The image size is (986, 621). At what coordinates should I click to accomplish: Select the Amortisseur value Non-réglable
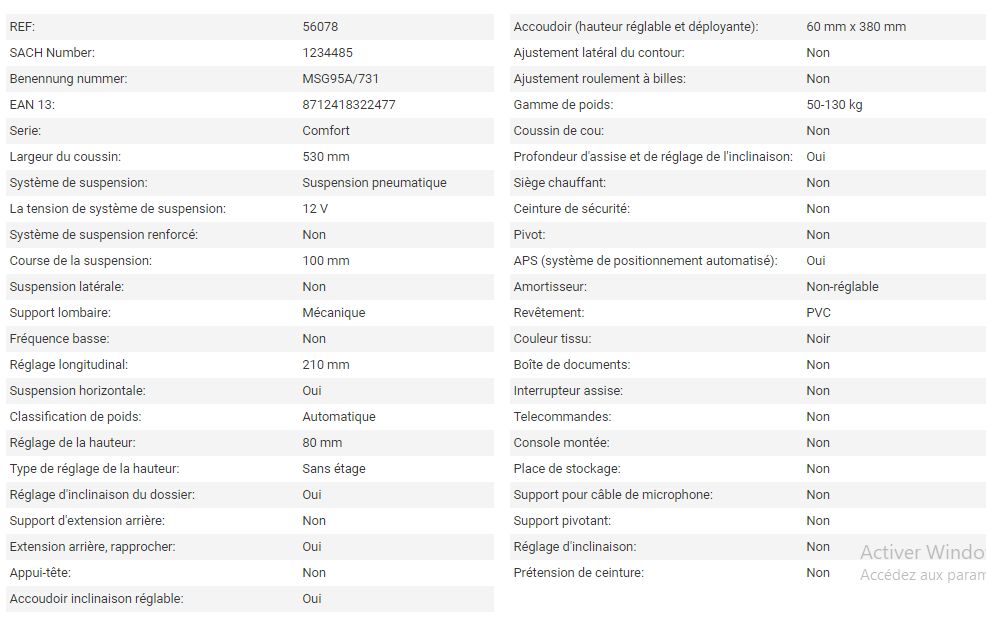tap(842, 287)
